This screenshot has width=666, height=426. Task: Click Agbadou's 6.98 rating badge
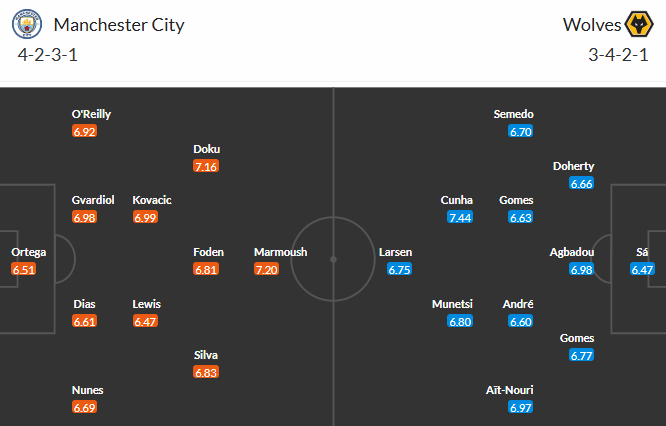tap(580, 270)
